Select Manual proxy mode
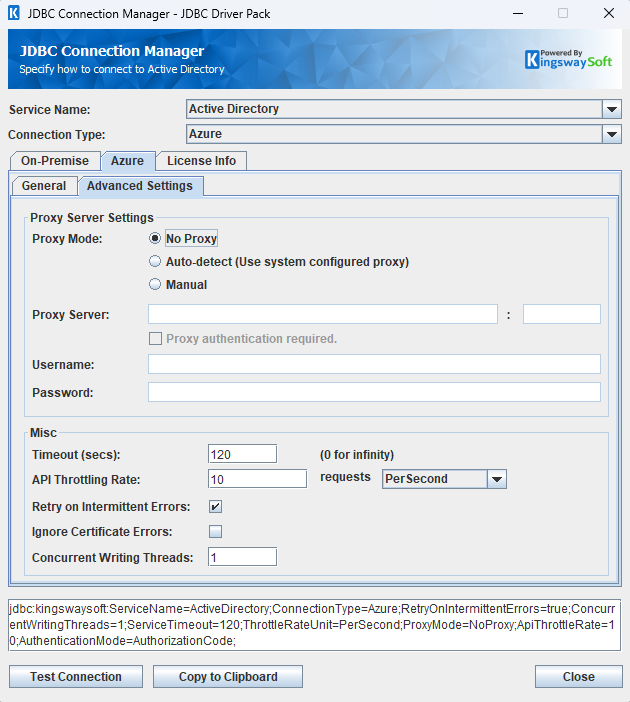The image size is (630, 702). [x=155, y=285]
